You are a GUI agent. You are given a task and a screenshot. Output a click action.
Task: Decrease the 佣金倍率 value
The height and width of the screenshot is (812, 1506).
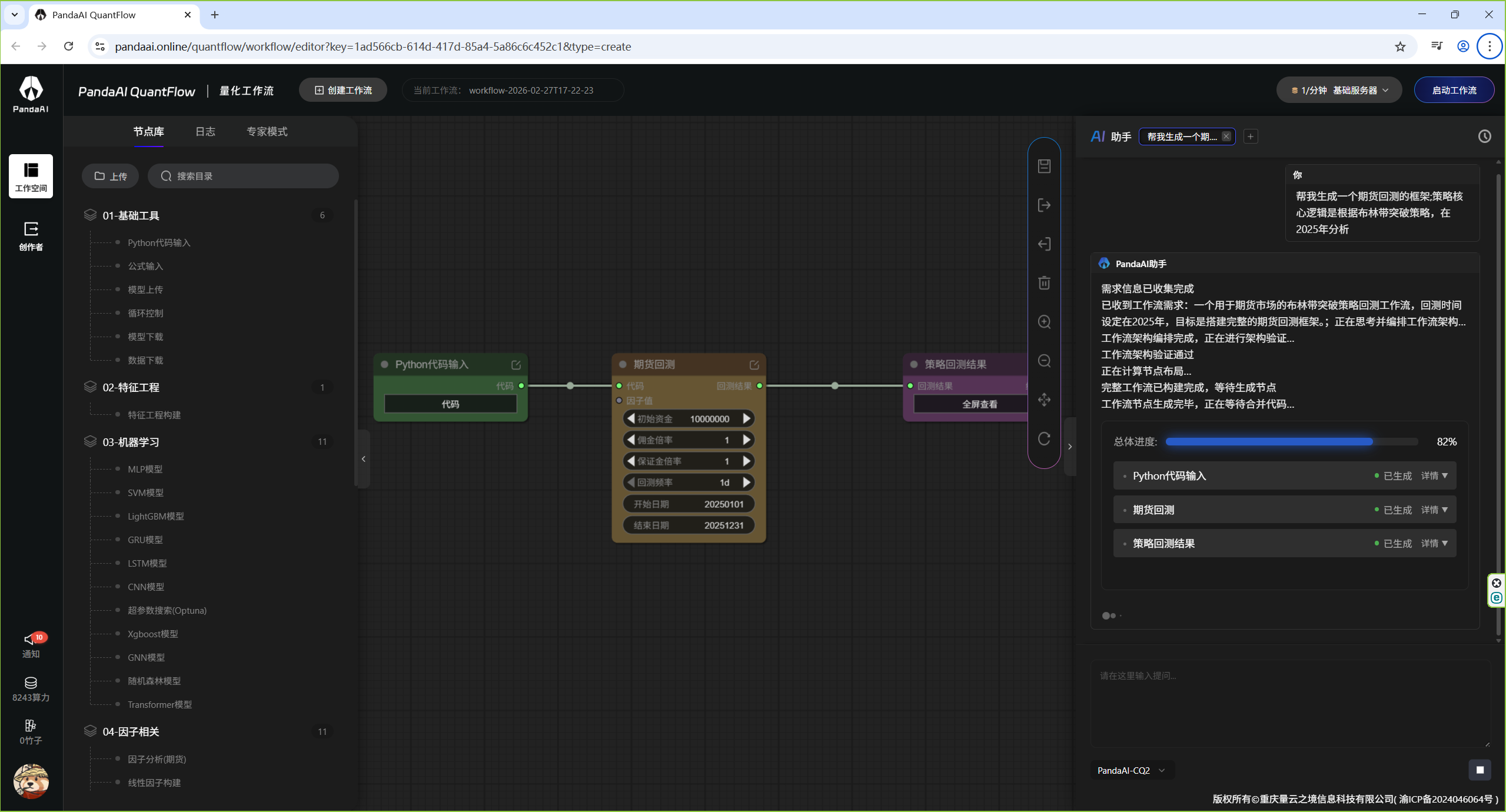pos(631,440)
